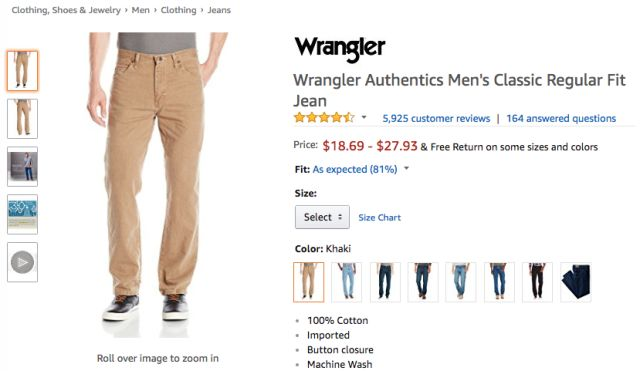Choose the Khaki color swatch
This screenshot has width=640, height=371.
309,282
